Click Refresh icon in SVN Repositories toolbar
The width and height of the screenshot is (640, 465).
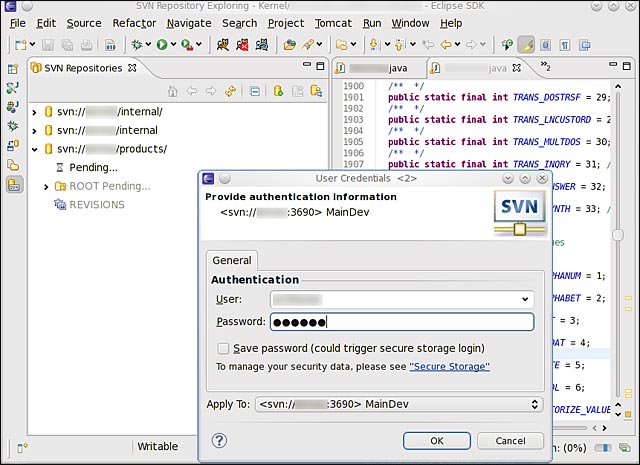(231, 91)
